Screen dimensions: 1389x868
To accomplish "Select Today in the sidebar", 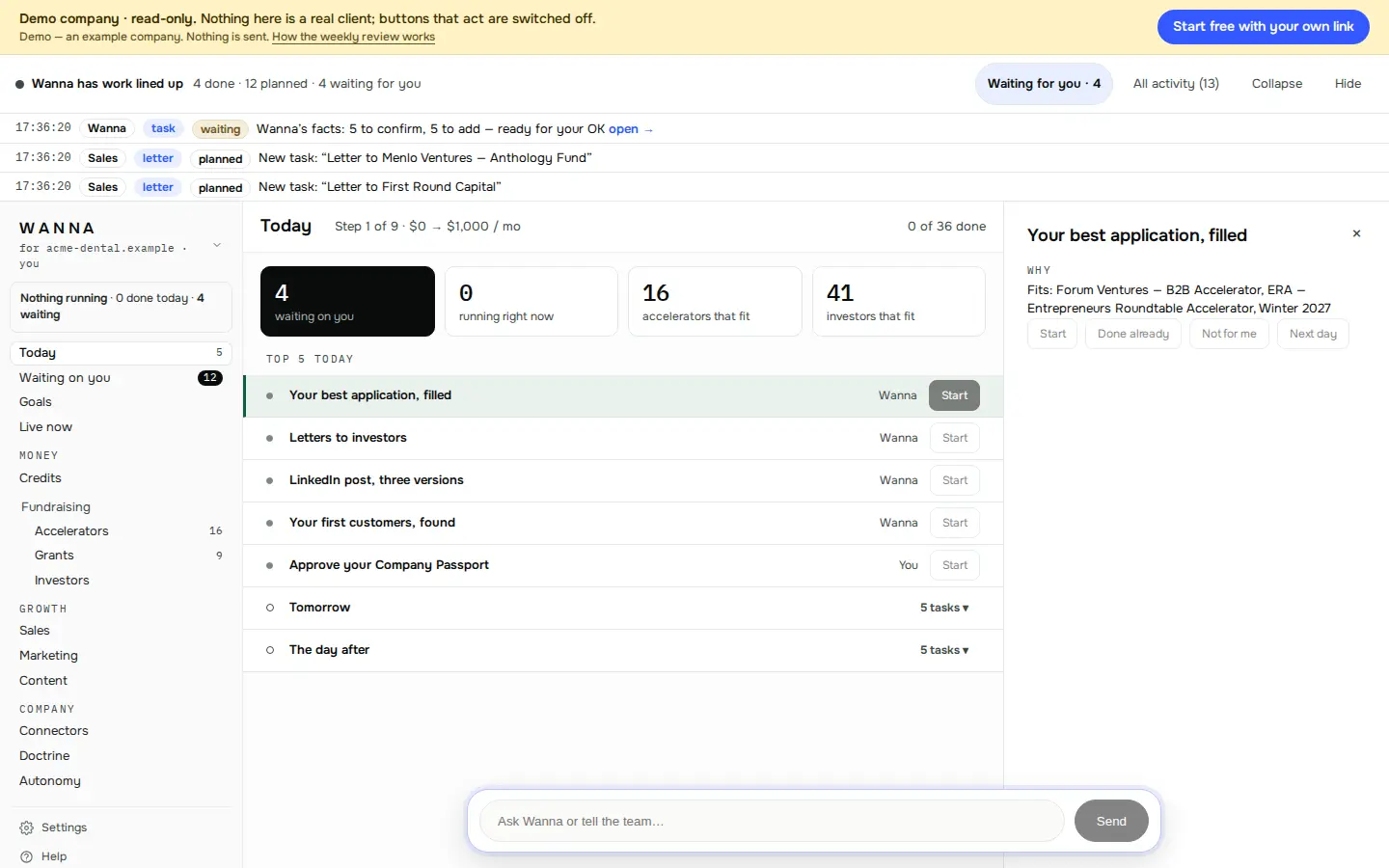I will click(x=121, y=353).
